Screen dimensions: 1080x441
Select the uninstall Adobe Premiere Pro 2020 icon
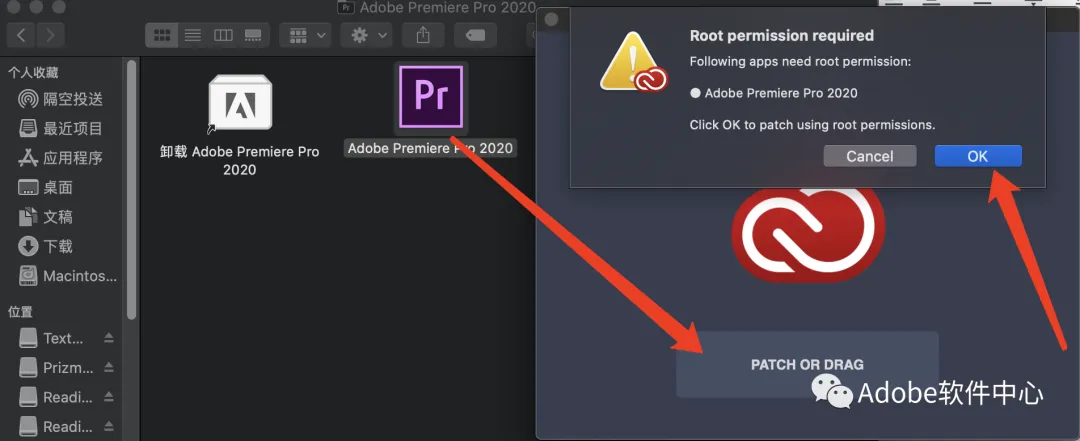[239, 105]
